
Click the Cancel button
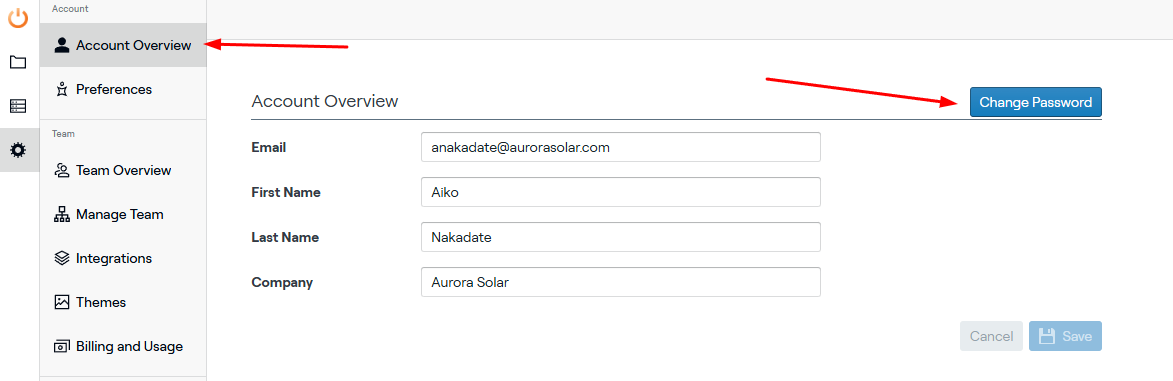(991, 337)
